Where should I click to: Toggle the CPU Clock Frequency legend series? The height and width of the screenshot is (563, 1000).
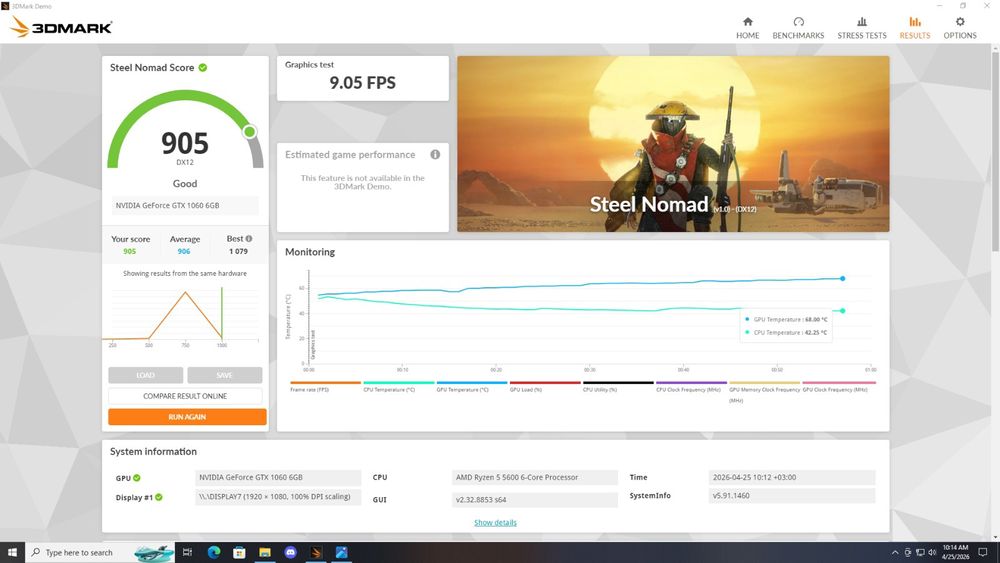coord(691,387)
